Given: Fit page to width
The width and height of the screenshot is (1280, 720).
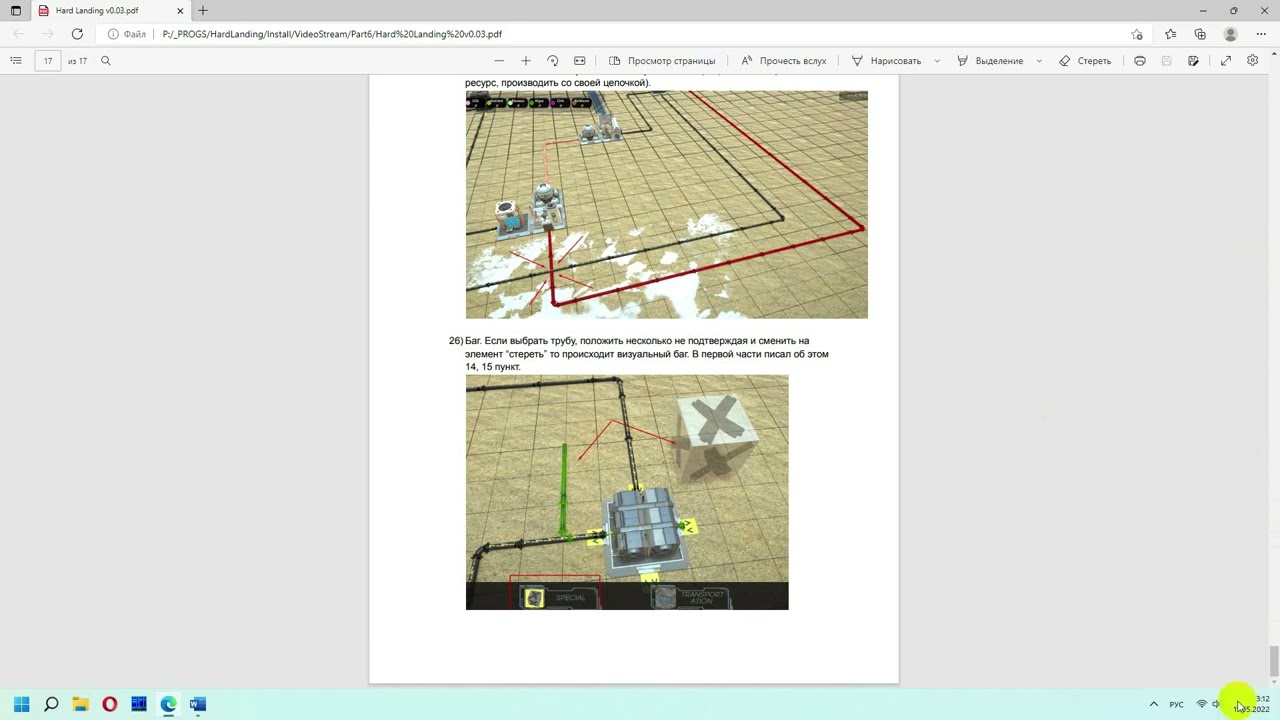Looking at the screenshot, I should coord(579,61).
